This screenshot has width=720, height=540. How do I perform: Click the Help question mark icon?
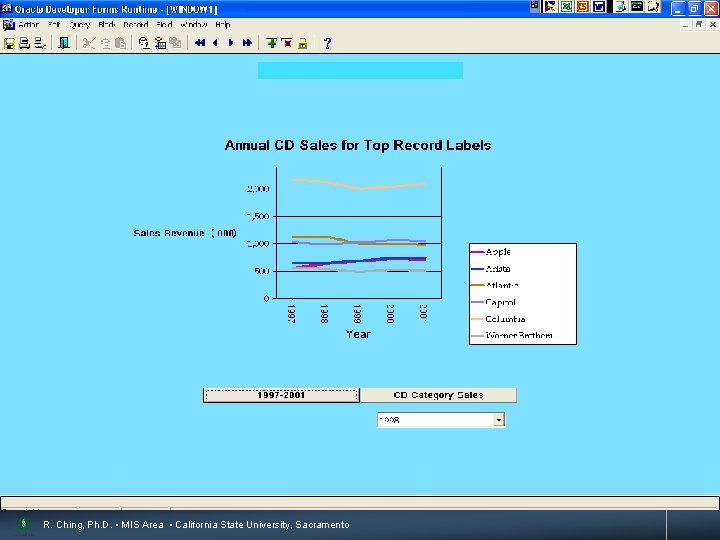[x=327, y=43]
